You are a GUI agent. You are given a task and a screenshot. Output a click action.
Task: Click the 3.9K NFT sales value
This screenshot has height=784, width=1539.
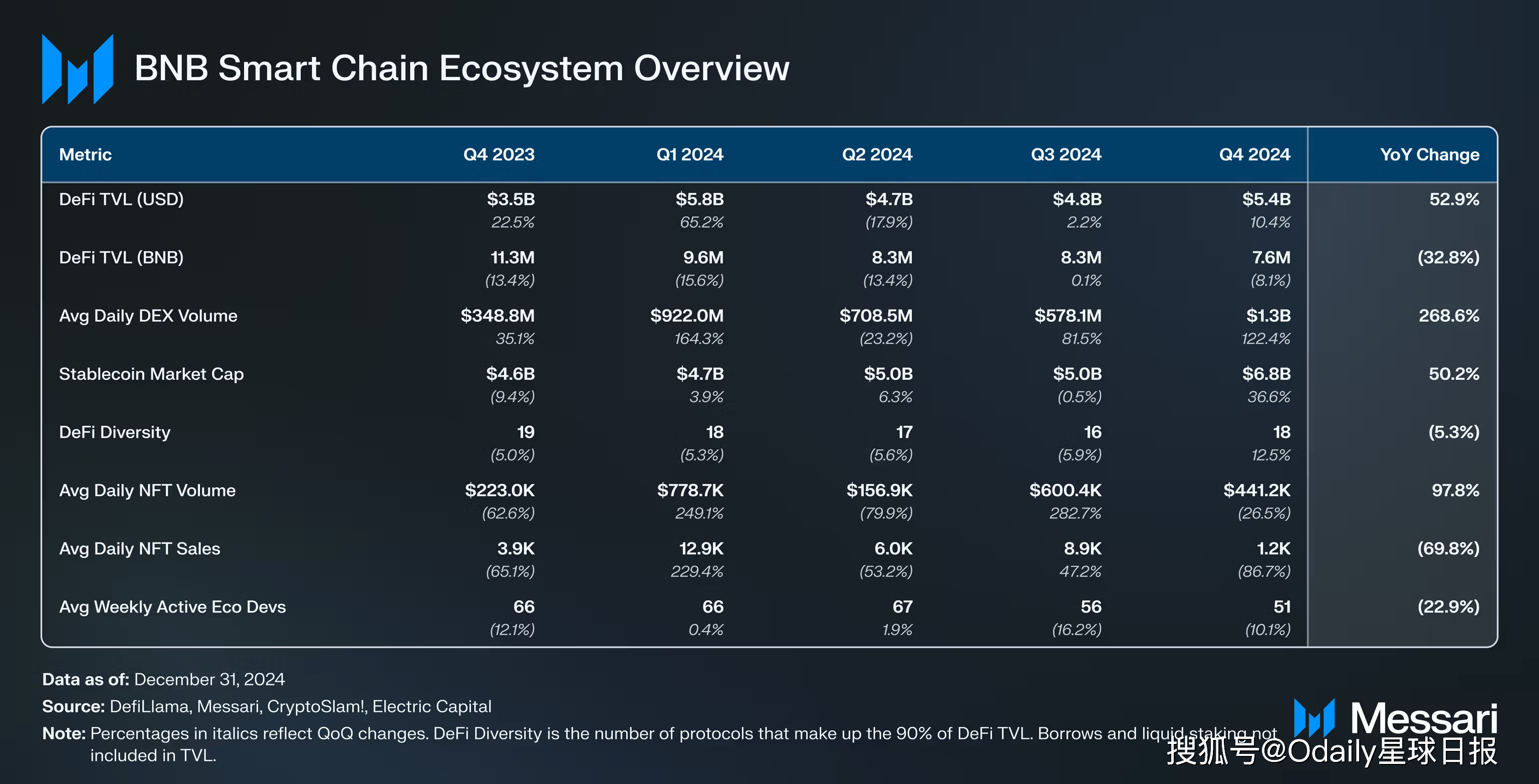click(516, 549)
